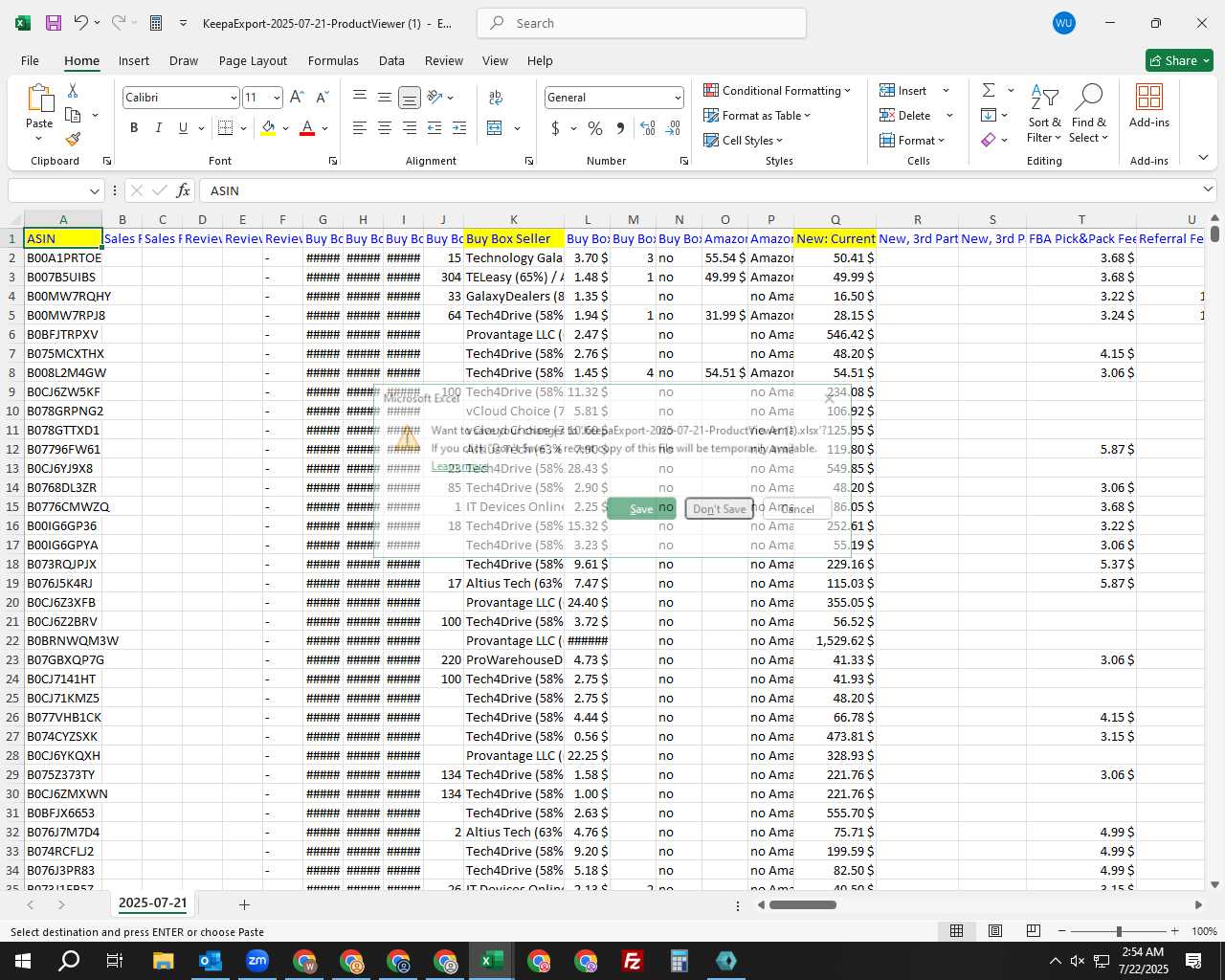Click Learn more link in dialog
This screenshot has width=1225, height=980.
(458, 466)
